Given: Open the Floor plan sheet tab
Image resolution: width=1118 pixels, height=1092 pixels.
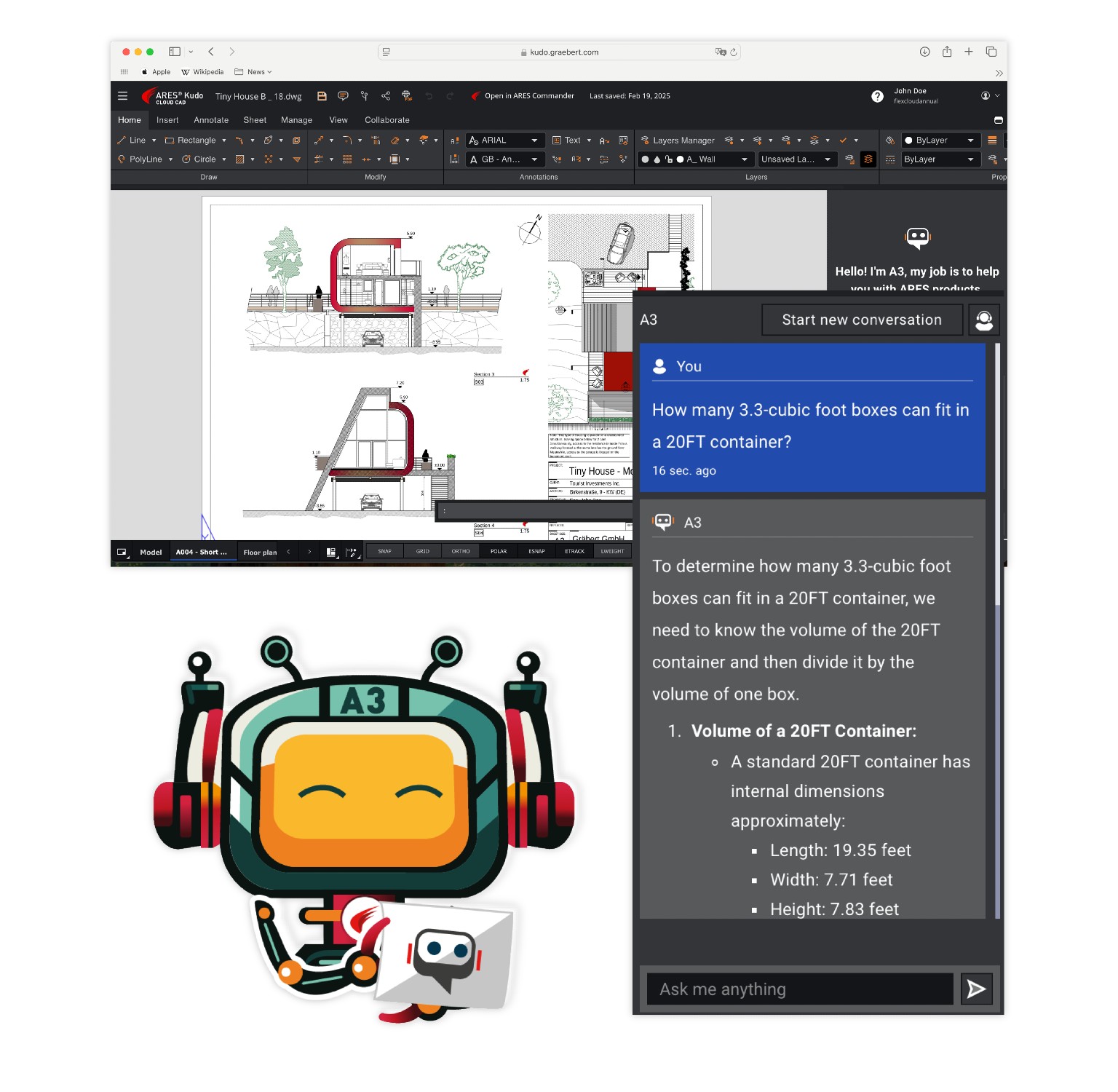Looking at the screenshot, I should (x=260, y=553).
